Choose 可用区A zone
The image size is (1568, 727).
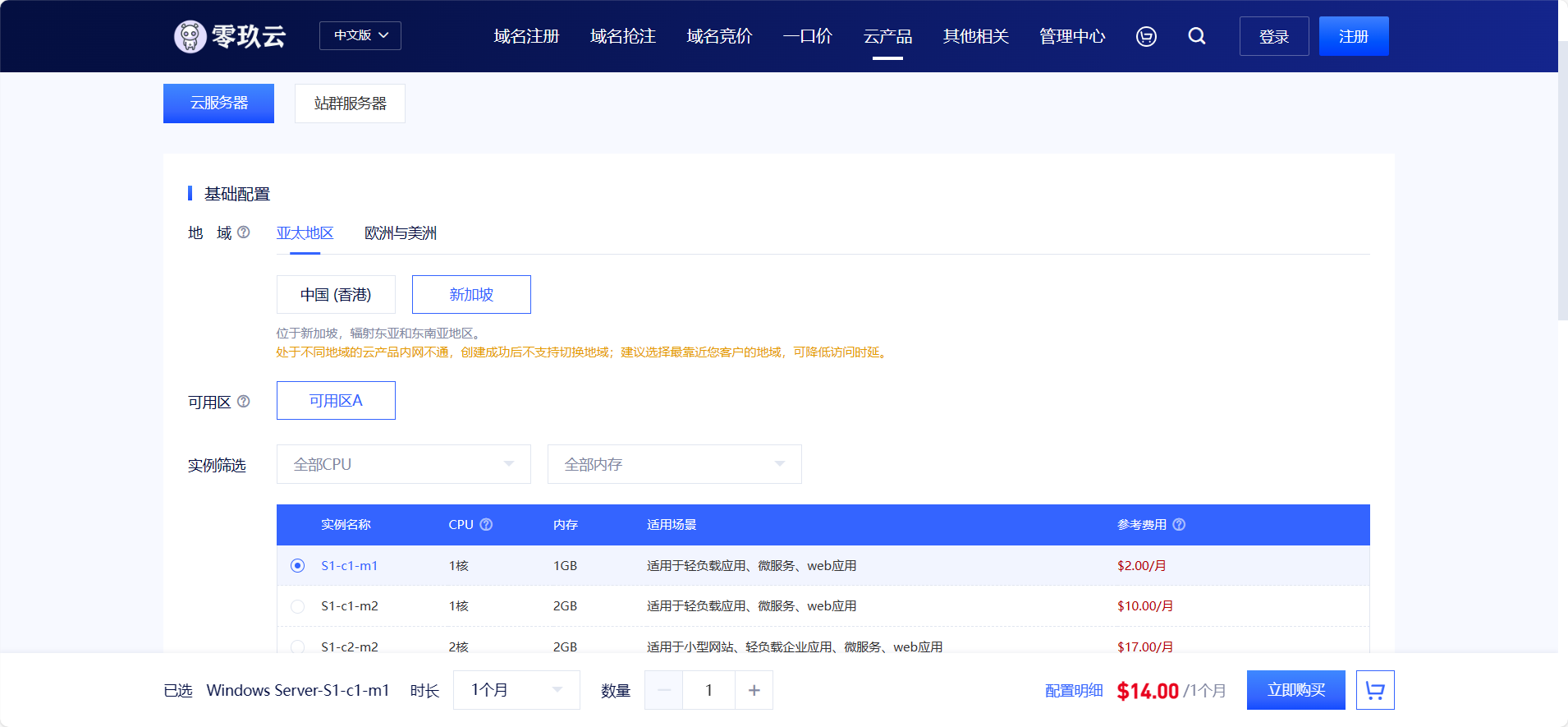point(336,400)
